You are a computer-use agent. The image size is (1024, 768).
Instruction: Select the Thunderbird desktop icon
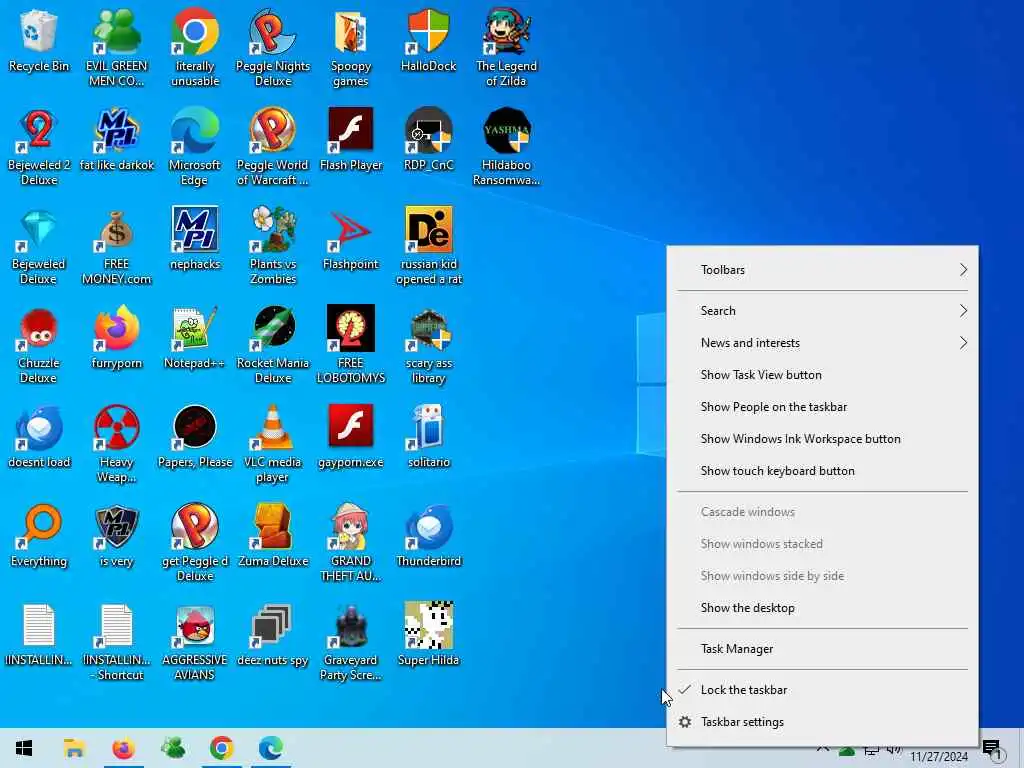[428, 536]
